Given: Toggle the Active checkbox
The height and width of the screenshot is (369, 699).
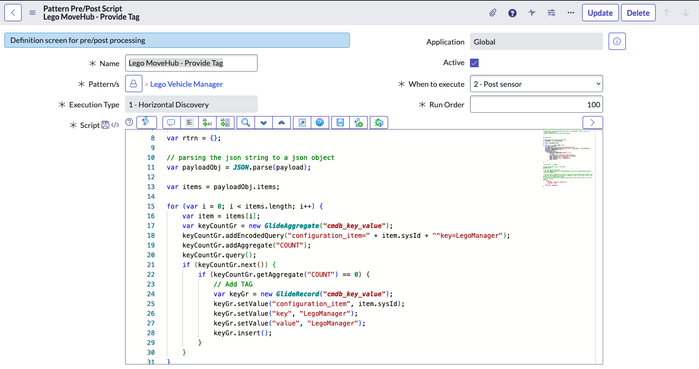Looking at the screenshot, I should coord(474,63).
